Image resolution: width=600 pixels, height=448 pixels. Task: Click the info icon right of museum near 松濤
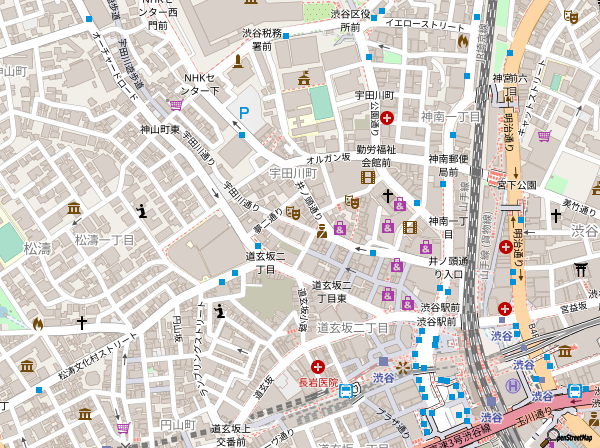tap(142, 210)
